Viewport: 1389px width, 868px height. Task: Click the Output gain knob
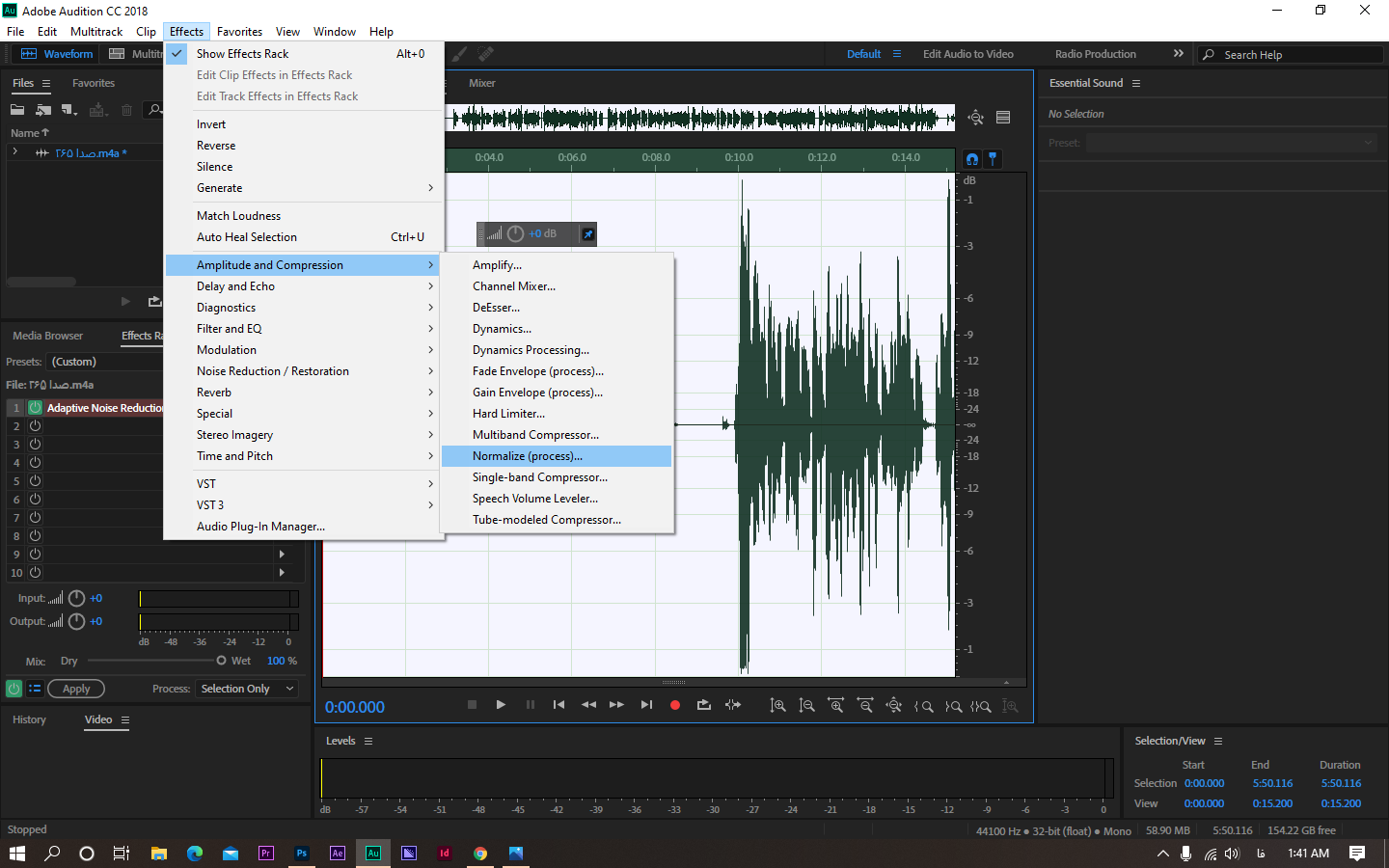[77, 621]
